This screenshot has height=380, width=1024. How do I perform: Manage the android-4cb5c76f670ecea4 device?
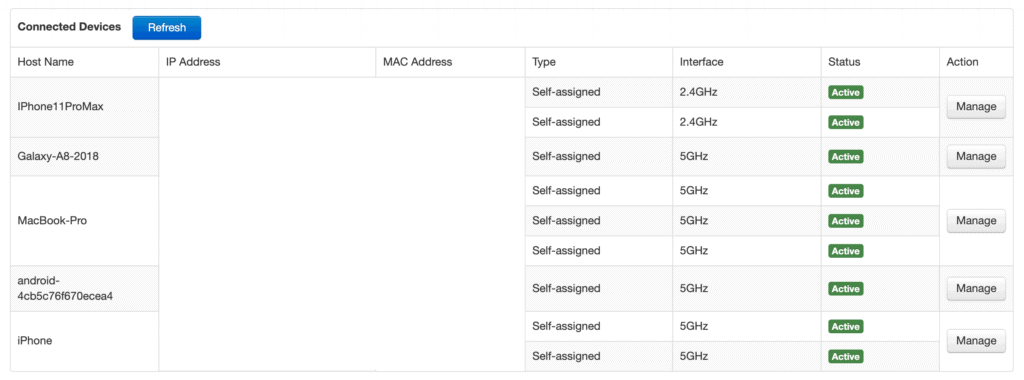pos(976,288)
